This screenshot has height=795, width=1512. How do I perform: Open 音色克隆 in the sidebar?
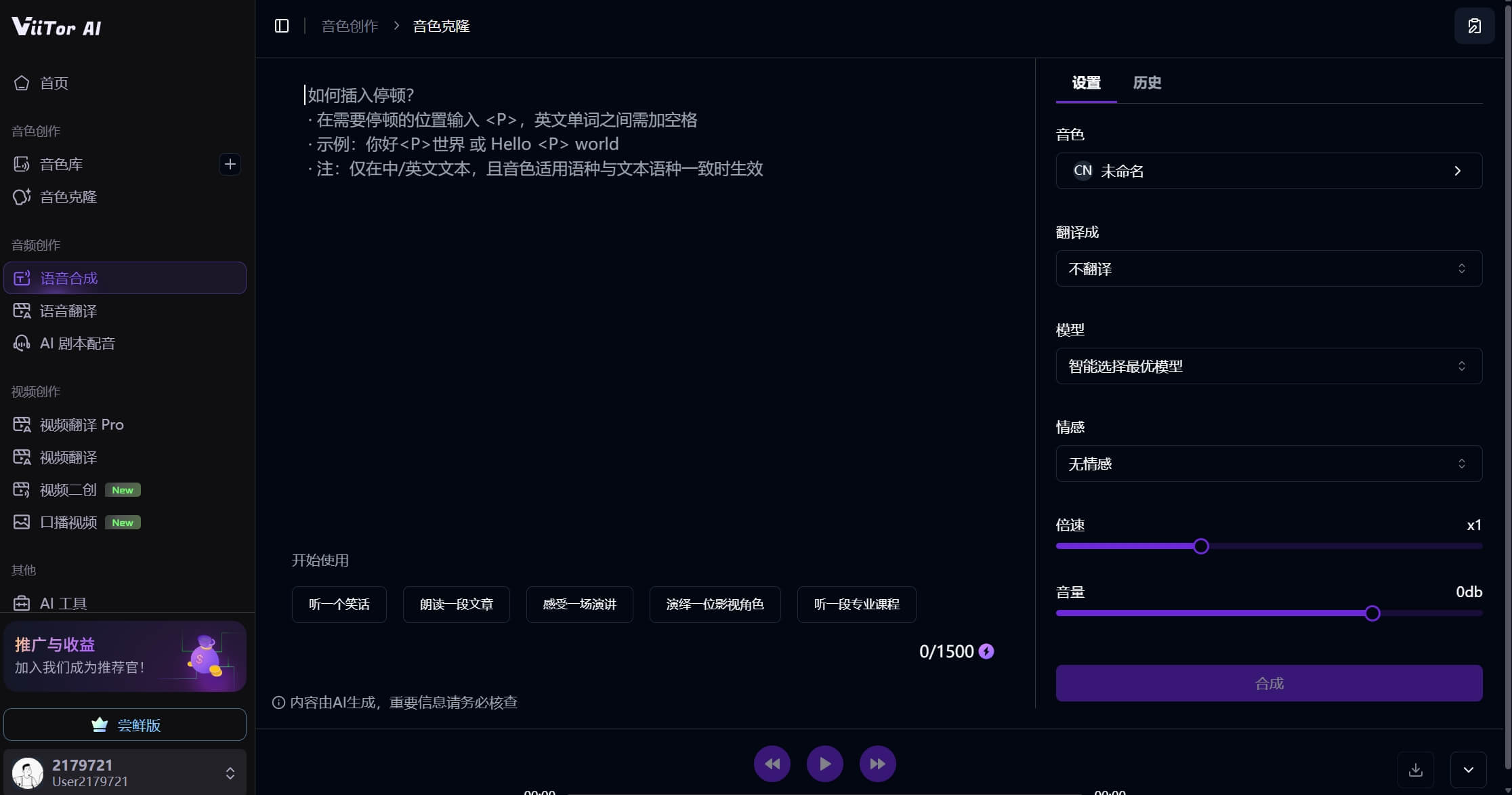(x=68, y=197)
